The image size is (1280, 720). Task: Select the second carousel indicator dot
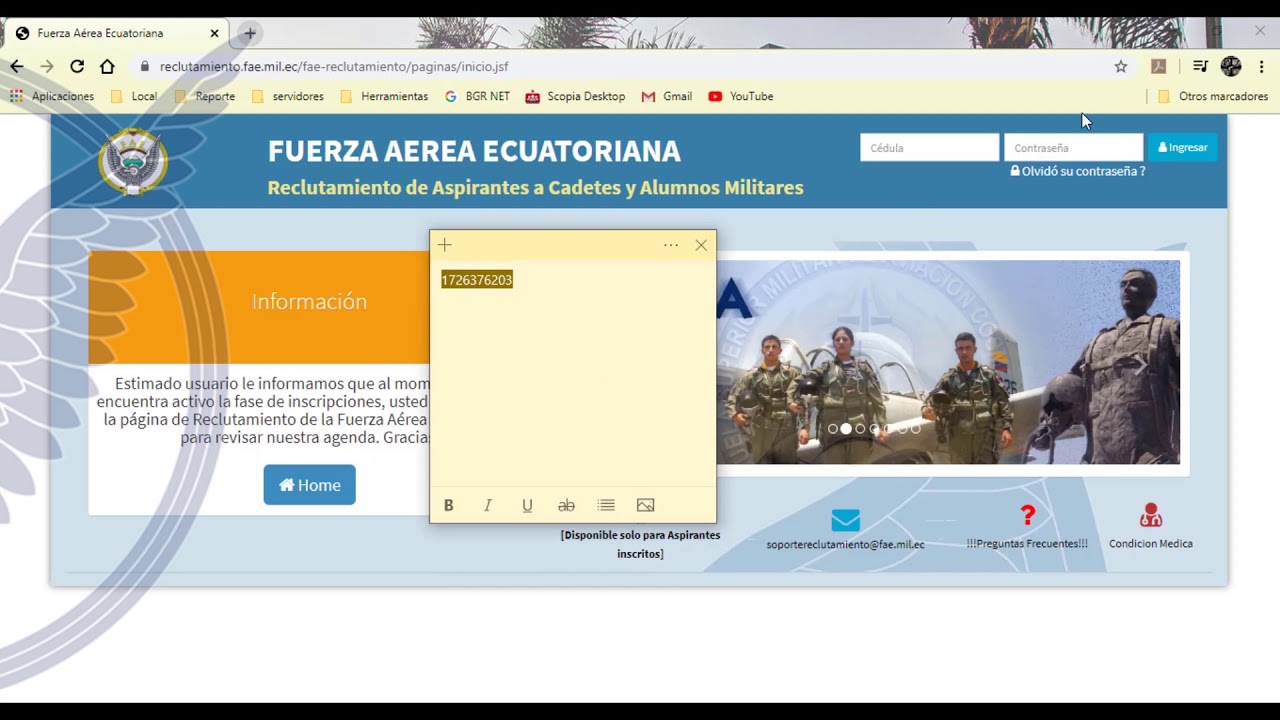(846, 429)
